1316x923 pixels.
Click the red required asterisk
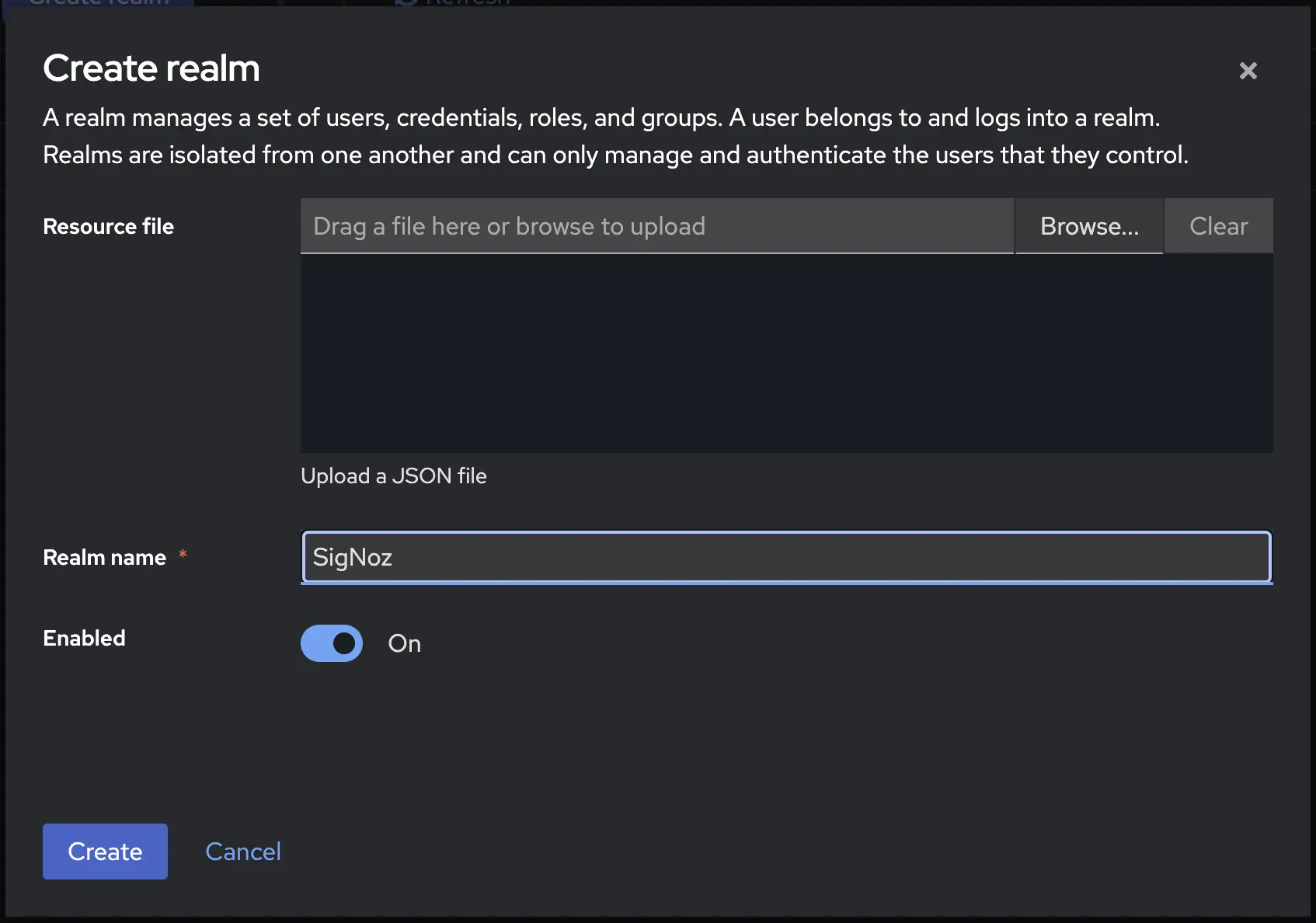pyautogui.click(x=183, y=554)
